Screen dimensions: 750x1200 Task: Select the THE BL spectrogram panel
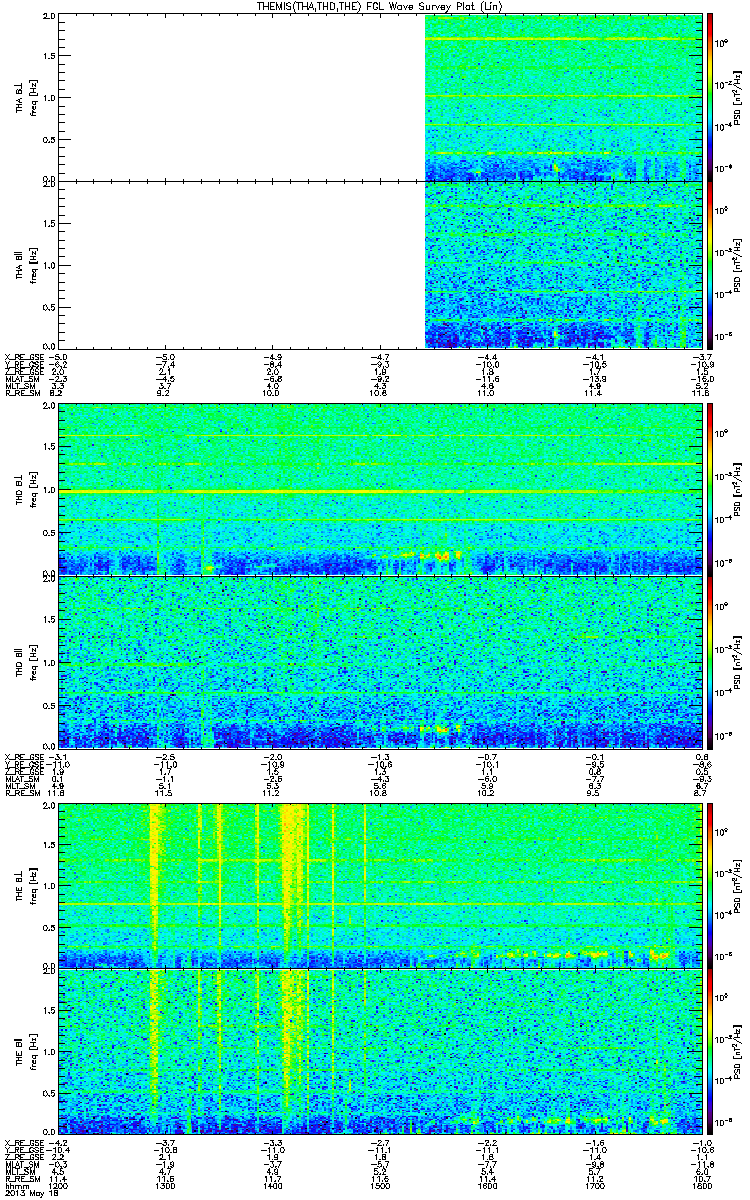[380, 885]
